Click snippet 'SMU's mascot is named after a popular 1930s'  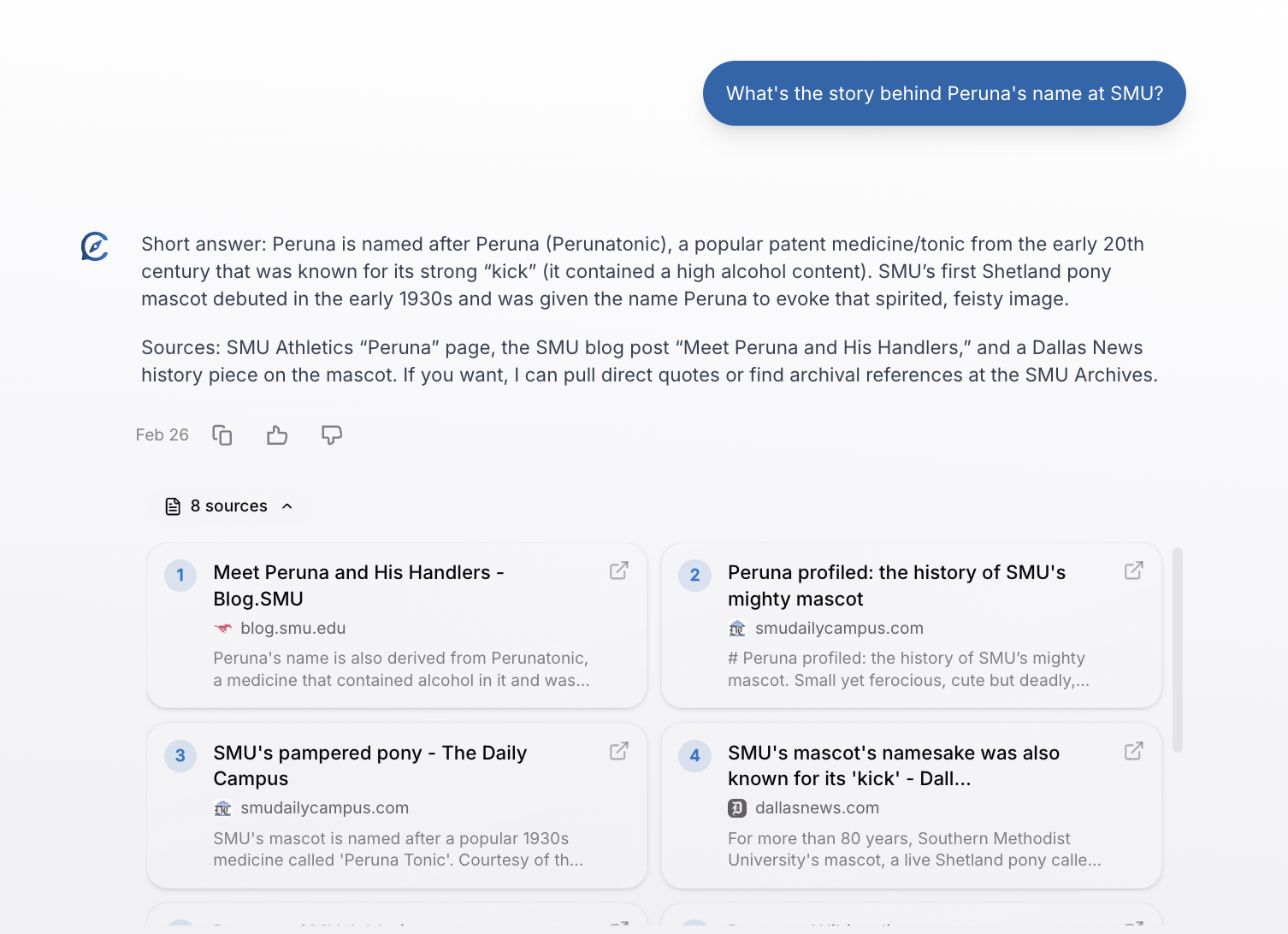[x=399, y=849]
